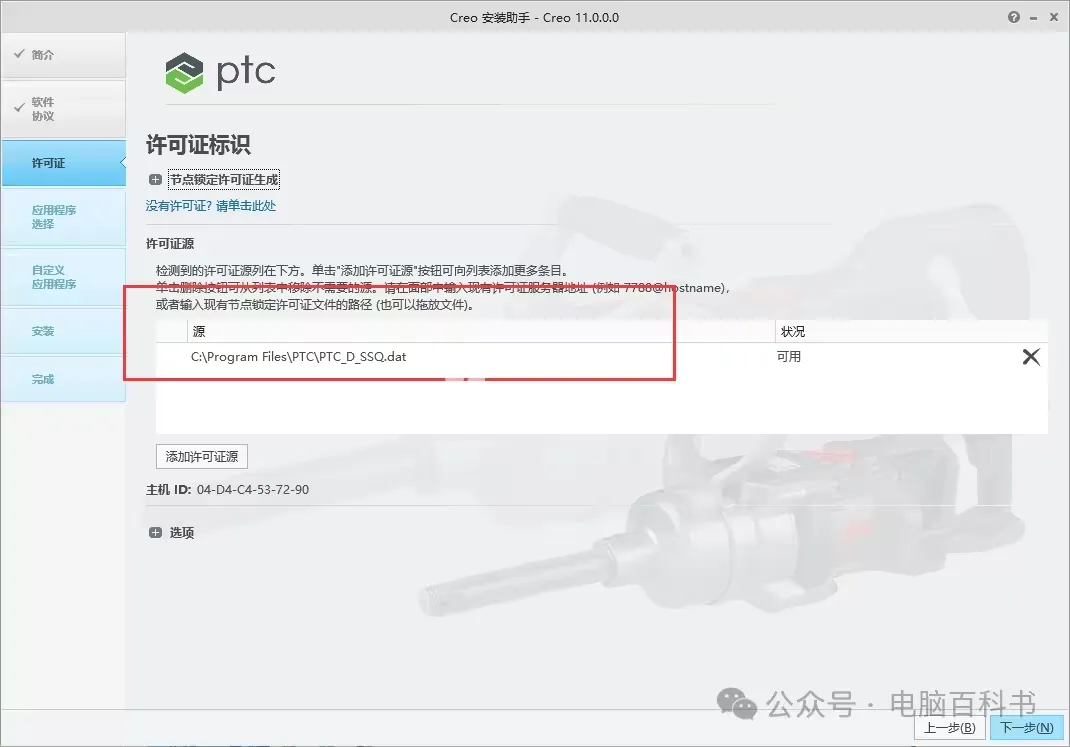Click the 源 column header

point(481,332)
